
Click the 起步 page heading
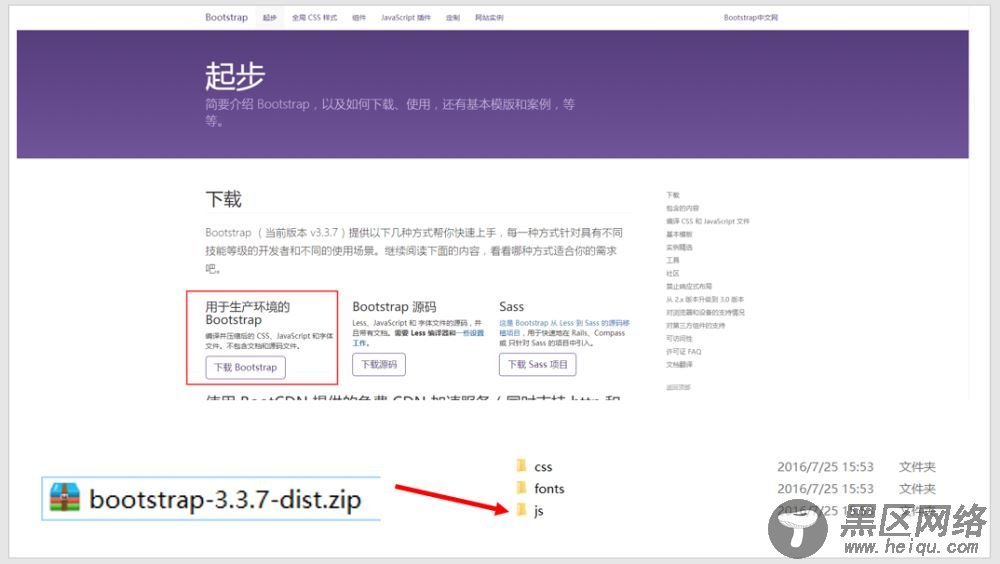pos(235,76)
